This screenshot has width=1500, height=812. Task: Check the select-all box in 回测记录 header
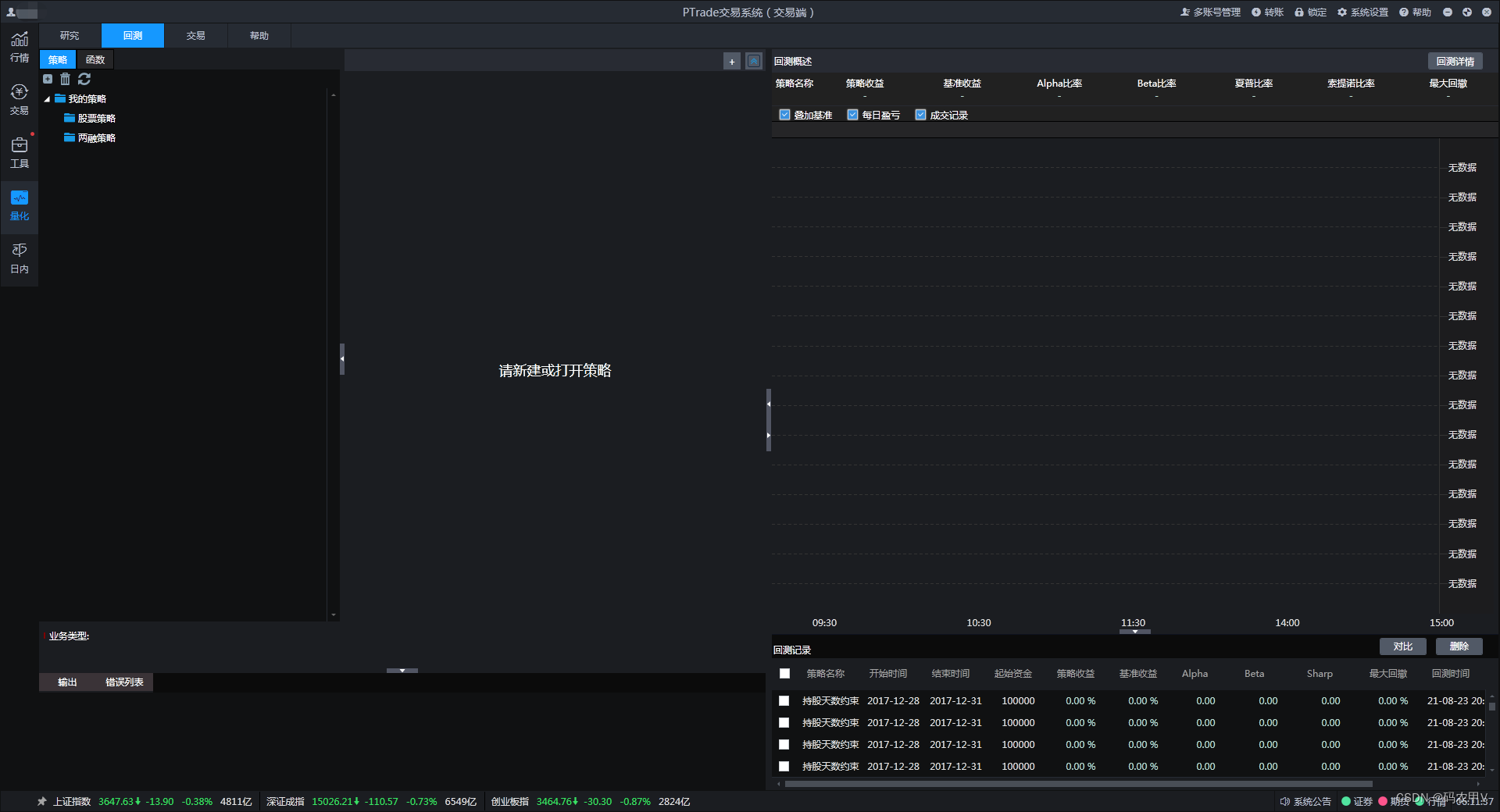785,674
